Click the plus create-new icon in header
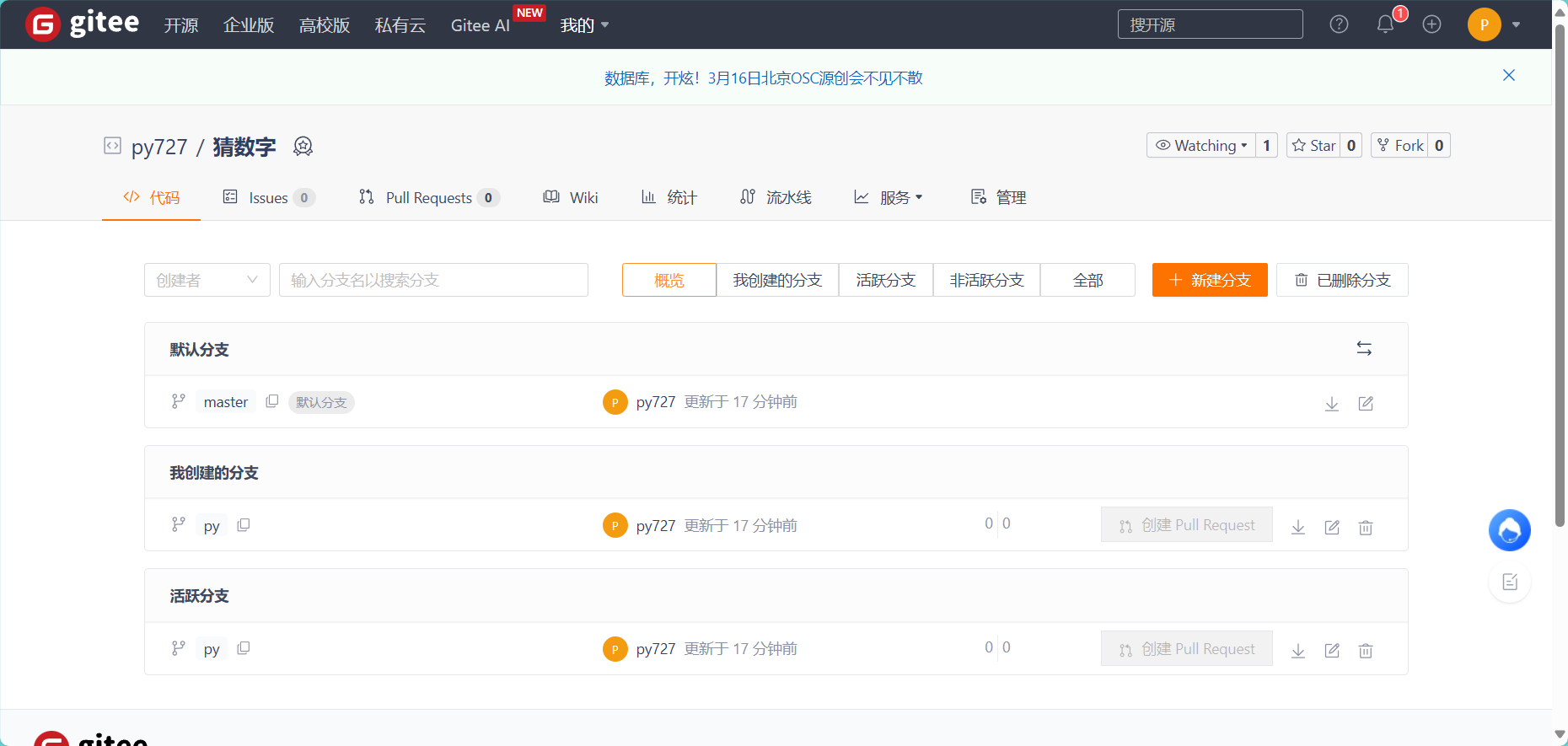The image size is (1568, 746). (x=1431, y=24)
